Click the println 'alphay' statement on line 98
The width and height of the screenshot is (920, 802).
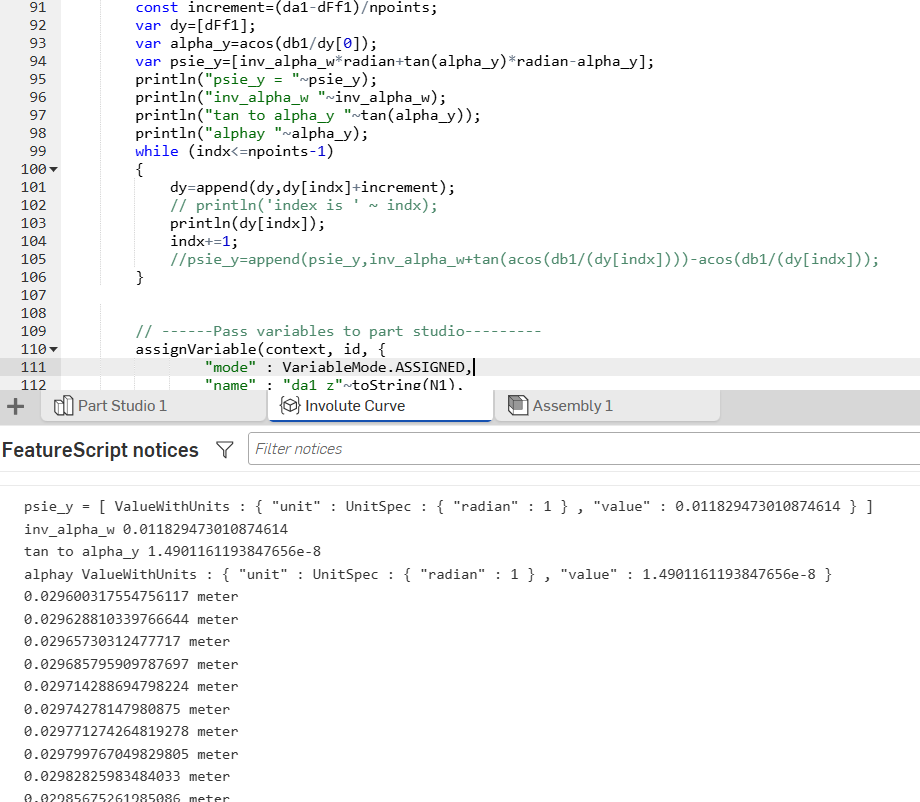(x=252, y=134)
